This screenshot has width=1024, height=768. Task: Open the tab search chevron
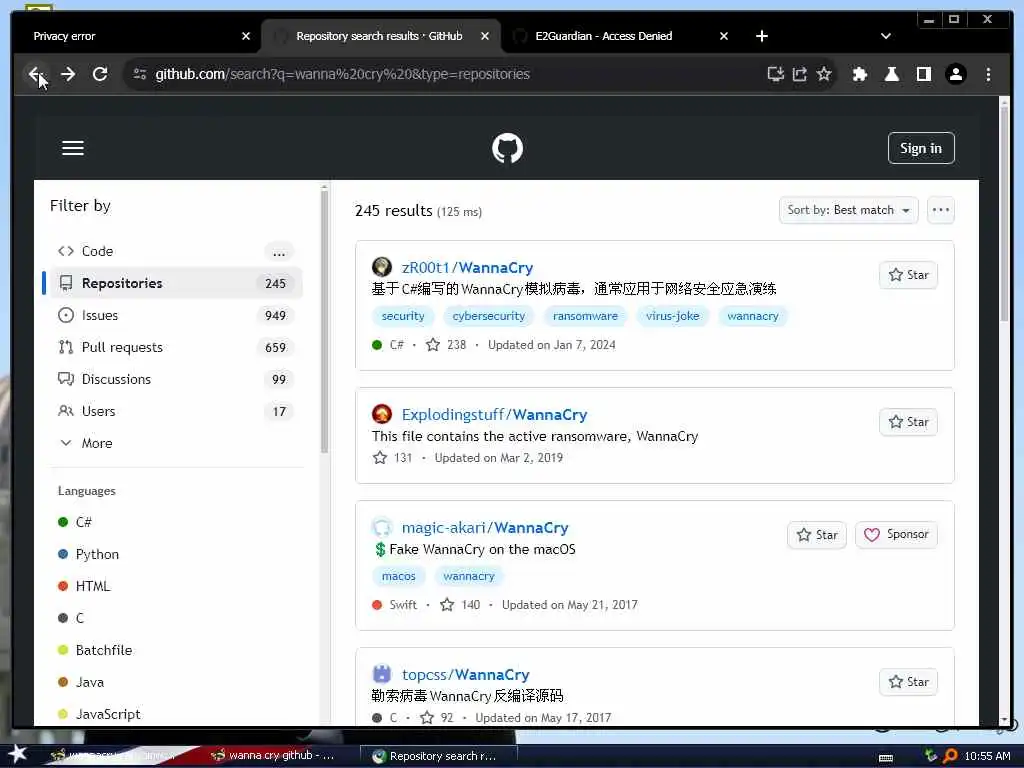click(886, 36)
